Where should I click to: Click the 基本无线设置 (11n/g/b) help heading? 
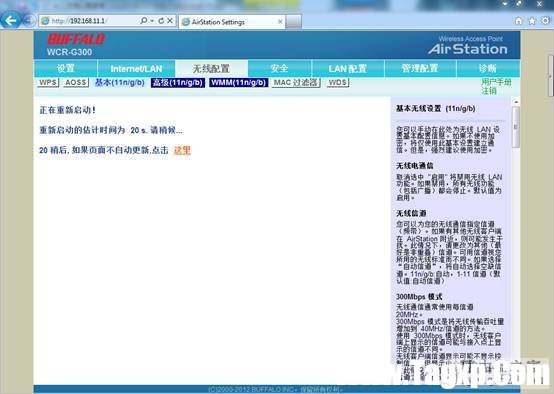coord(436,108)
